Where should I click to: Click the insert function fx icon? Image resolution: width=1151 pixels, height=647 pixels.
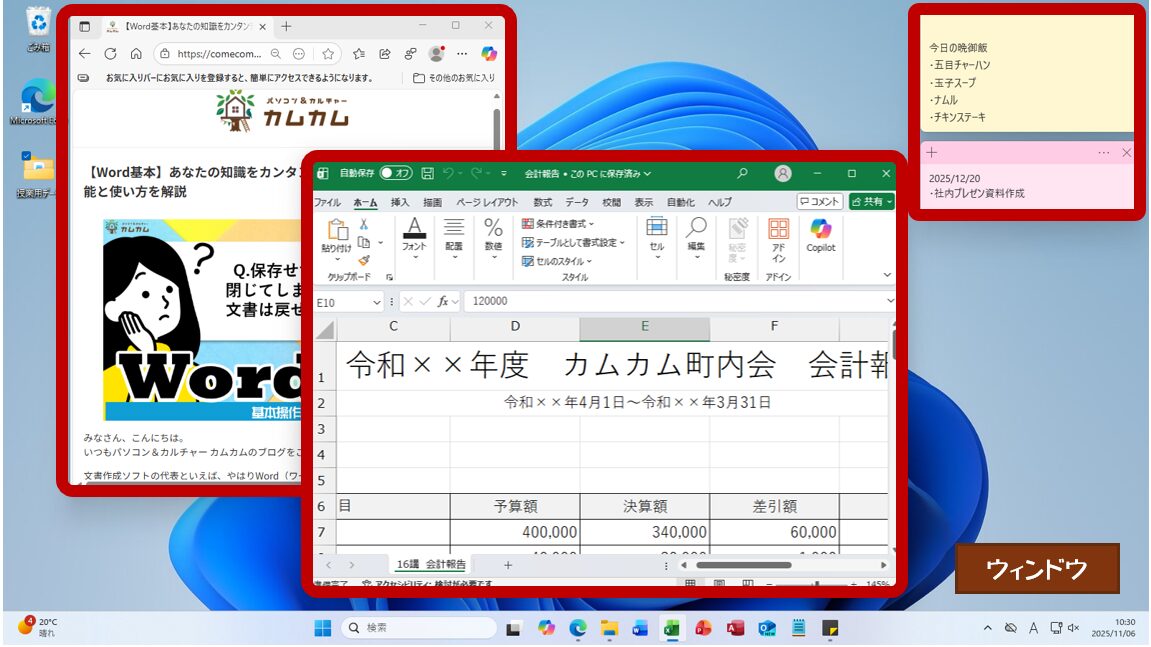pyautogui.click(x=443, y=301)
